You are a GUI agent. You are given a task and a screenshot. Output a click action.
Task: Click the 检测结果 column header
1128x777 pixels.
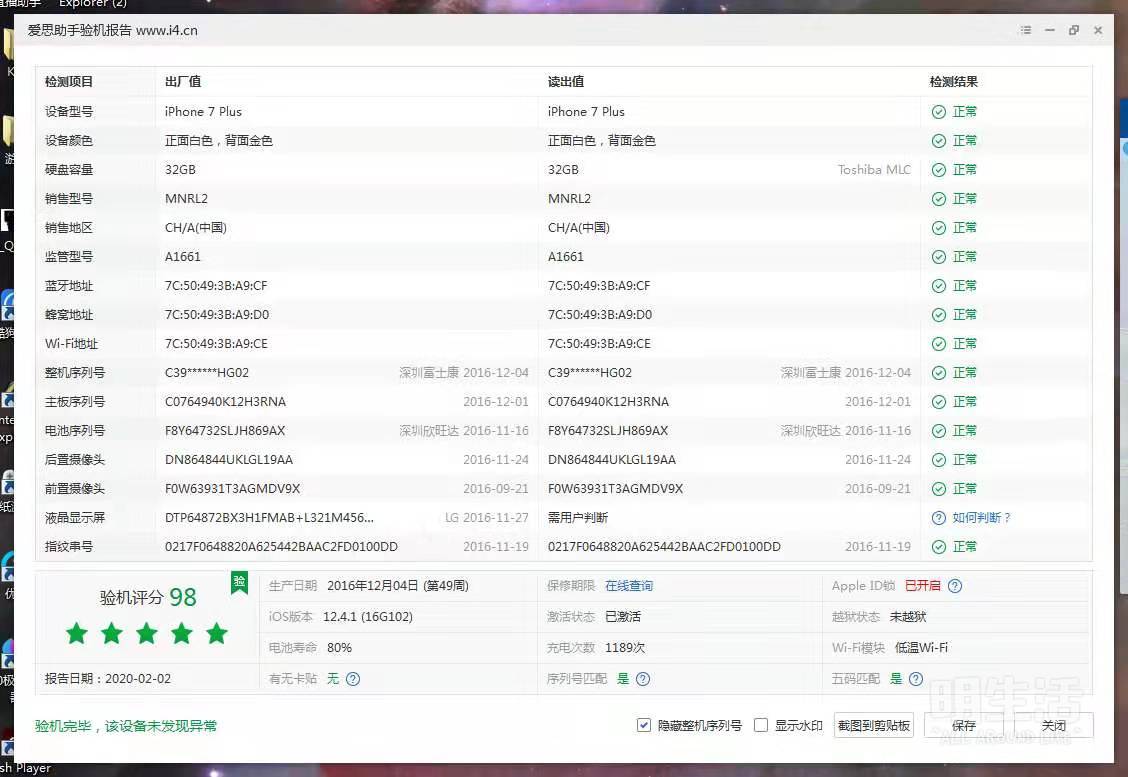(x=953, y=81)
